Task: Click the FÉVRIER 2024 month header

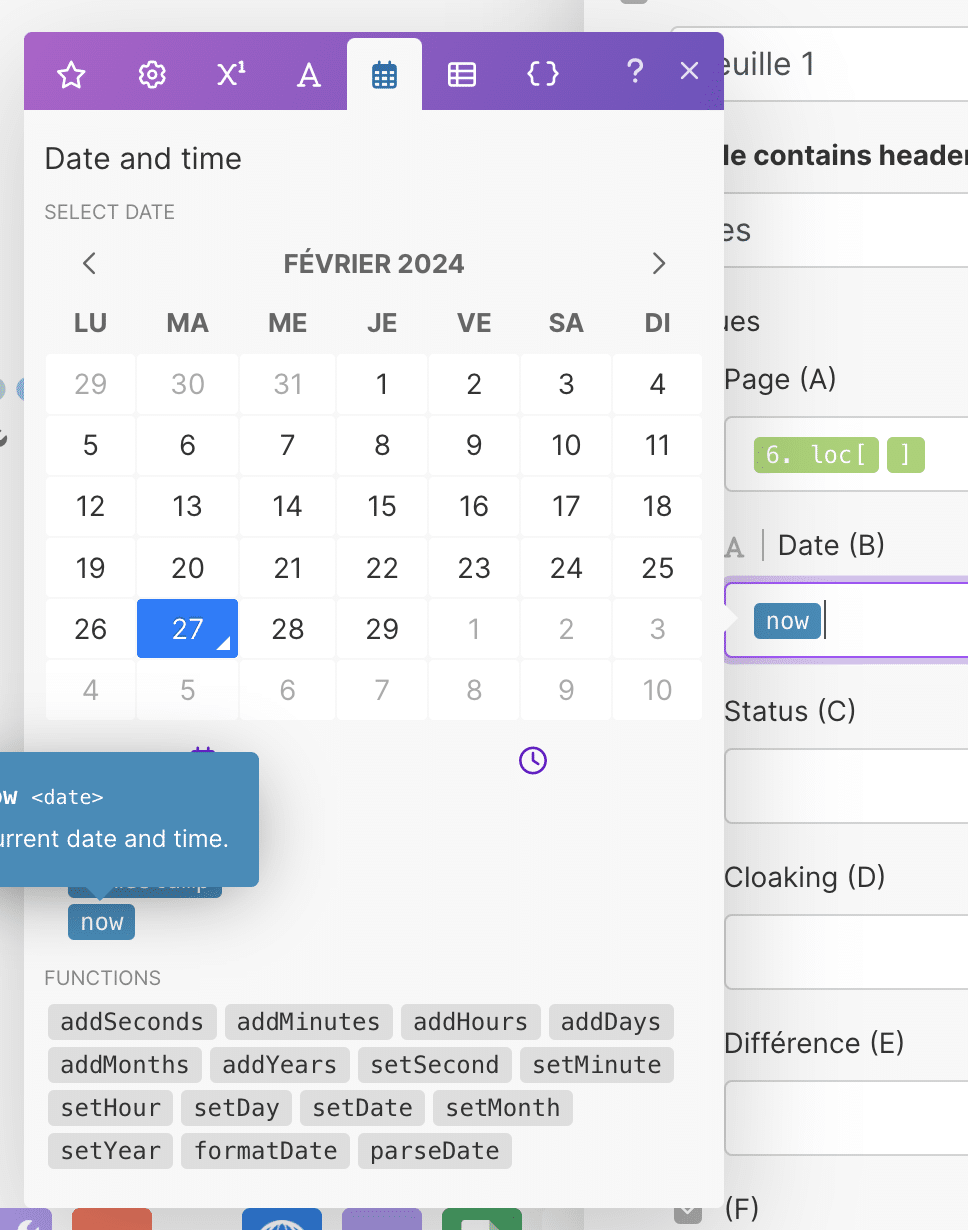Action: (x=374, y=264)
